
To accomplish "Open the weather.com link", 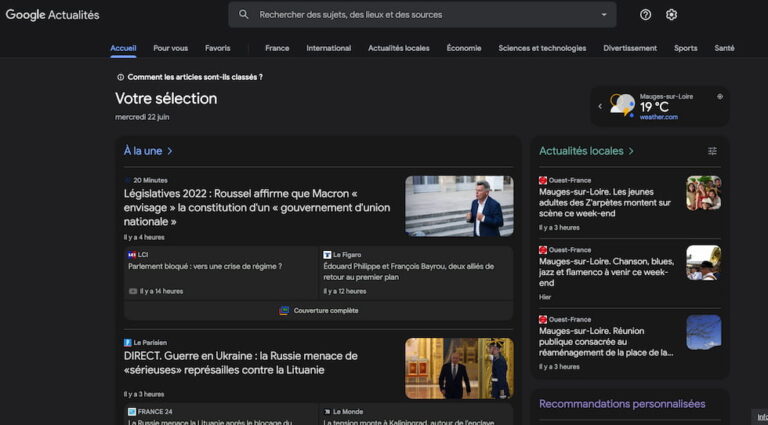I will 659,117.
